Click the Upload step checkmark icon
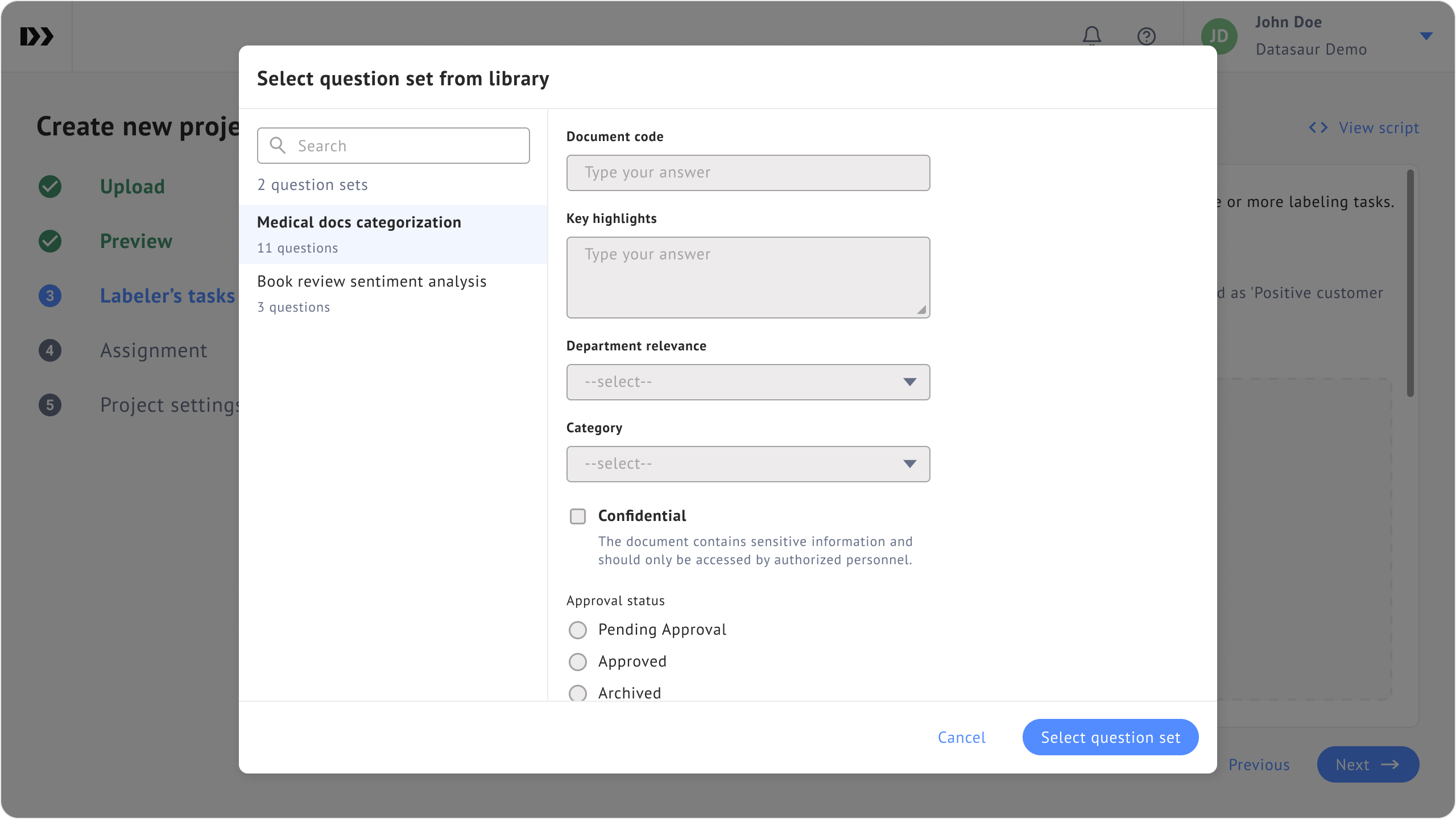This screenshot has height=819, width=1456. [50, 187]
